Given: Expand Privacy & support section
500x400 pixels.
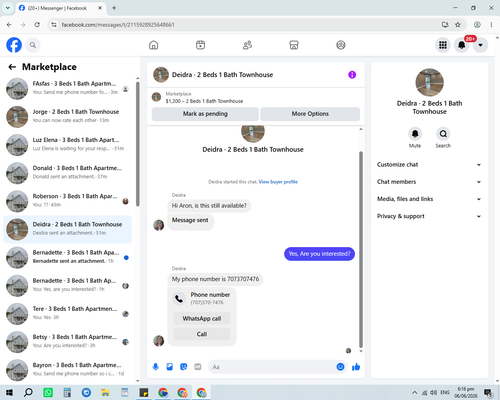Looking at the screenshot, I should (x=429, y=216).
